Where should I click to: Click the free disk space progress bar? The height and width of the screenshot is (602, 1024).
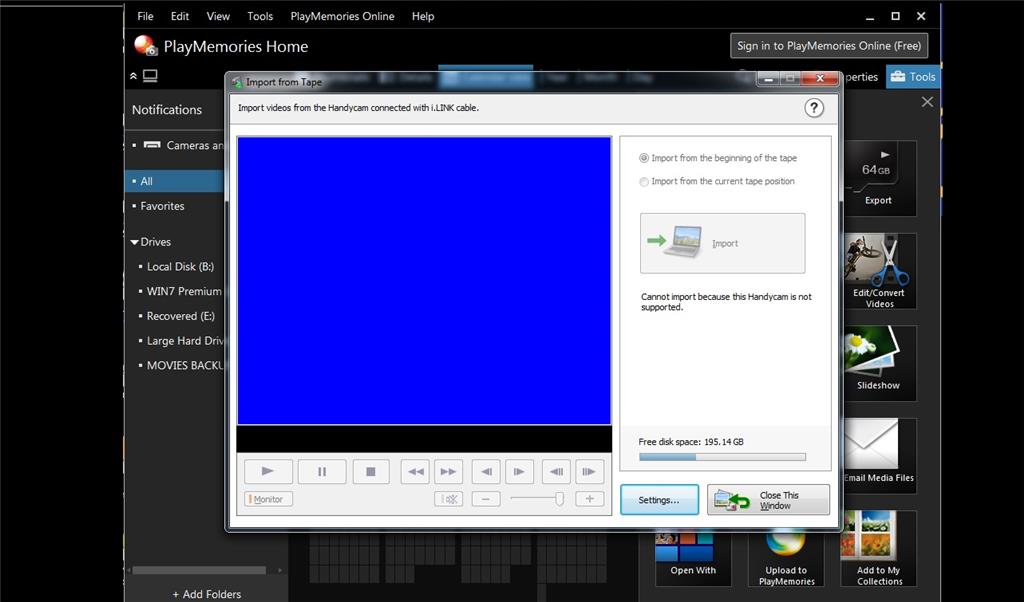click(x=722, y=457)
